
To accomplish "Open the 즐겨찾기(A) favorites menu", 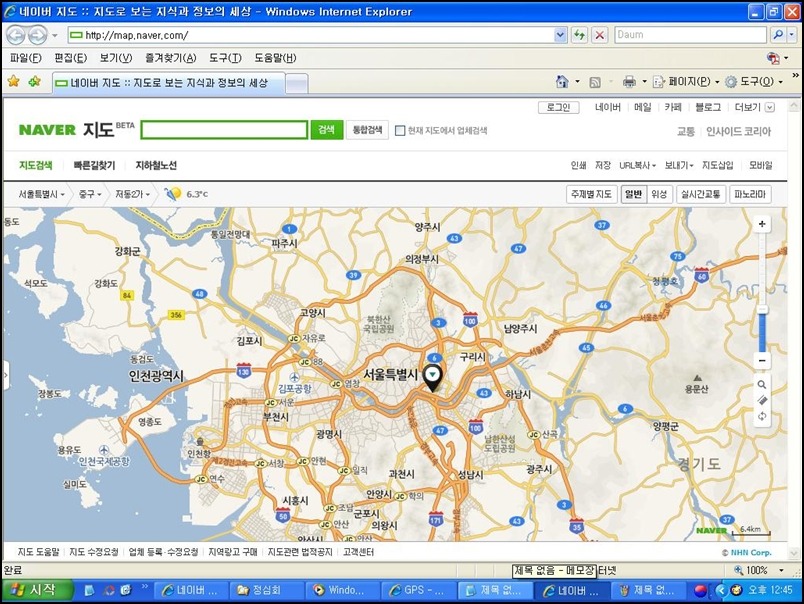I will tap(170, 57).
